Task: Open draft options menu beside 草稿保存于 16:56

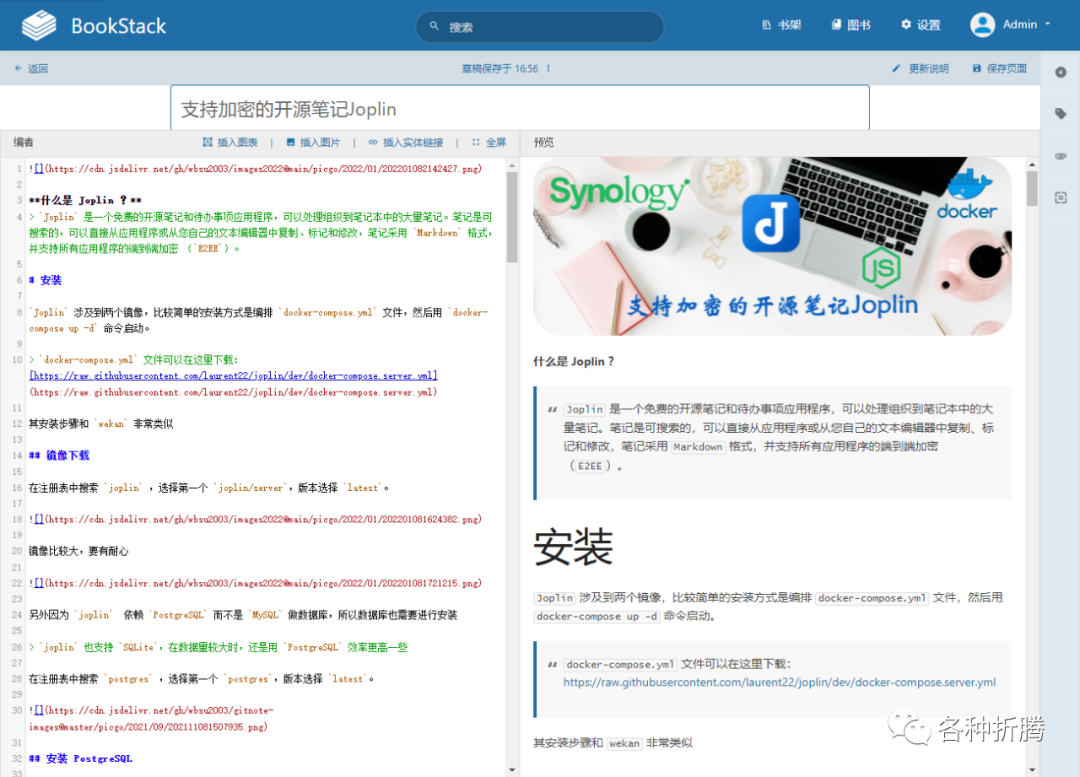Action: coord(548,68)
